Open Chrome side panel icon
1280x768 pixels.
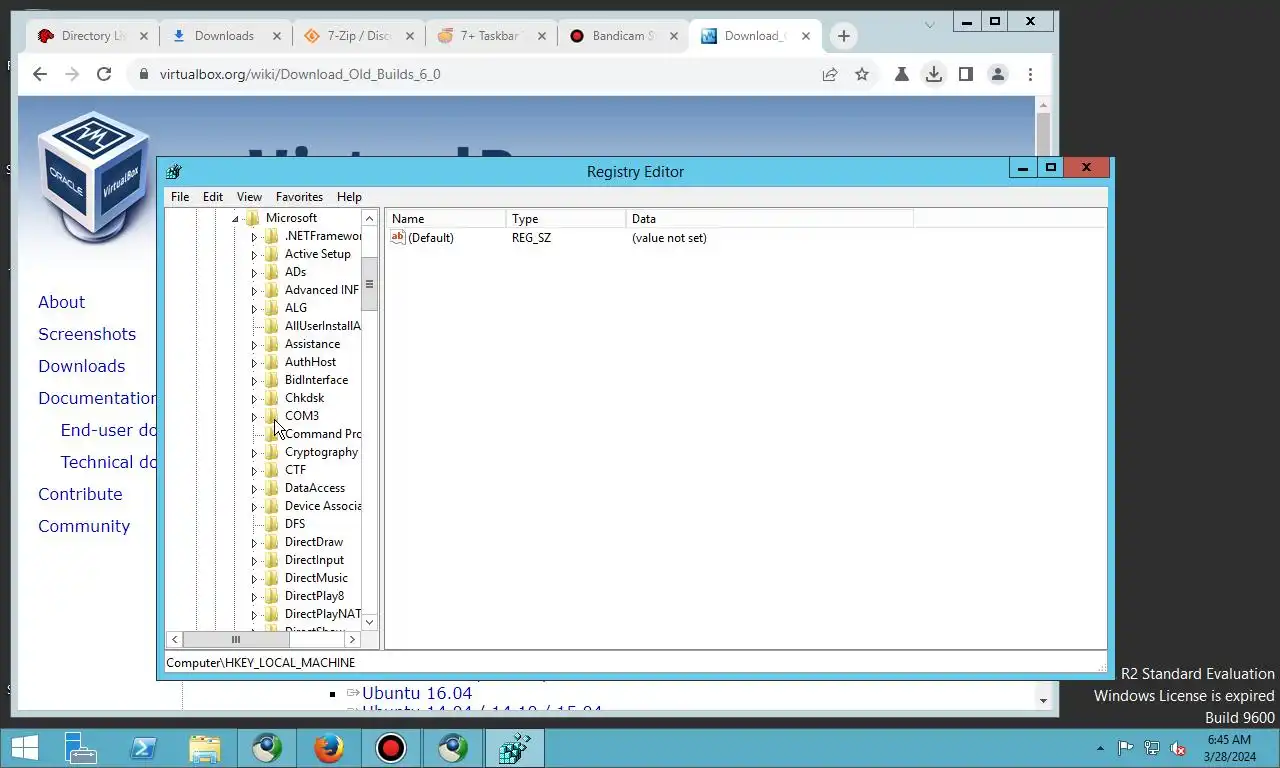click(965, 74)
